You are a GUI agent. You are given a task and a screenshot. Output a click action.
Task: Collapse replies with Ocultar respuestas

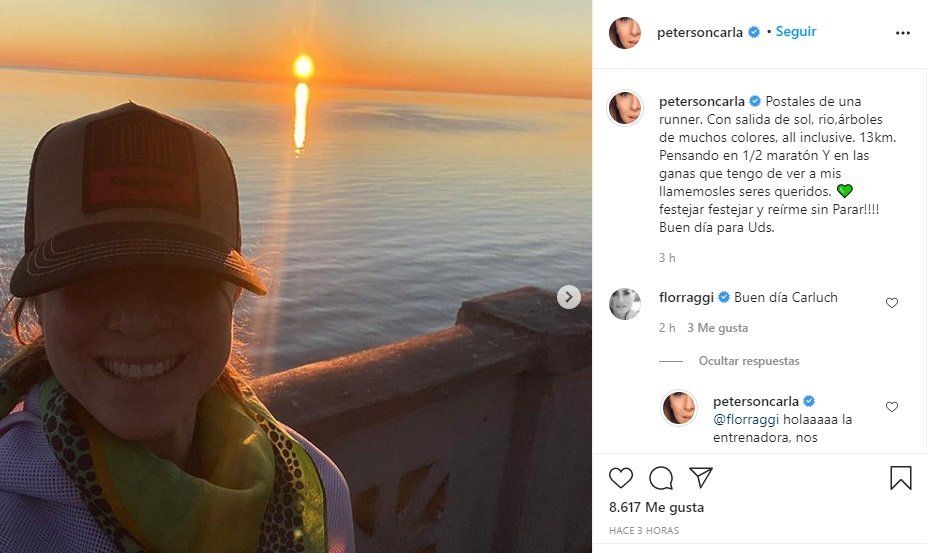pos(749,361)
